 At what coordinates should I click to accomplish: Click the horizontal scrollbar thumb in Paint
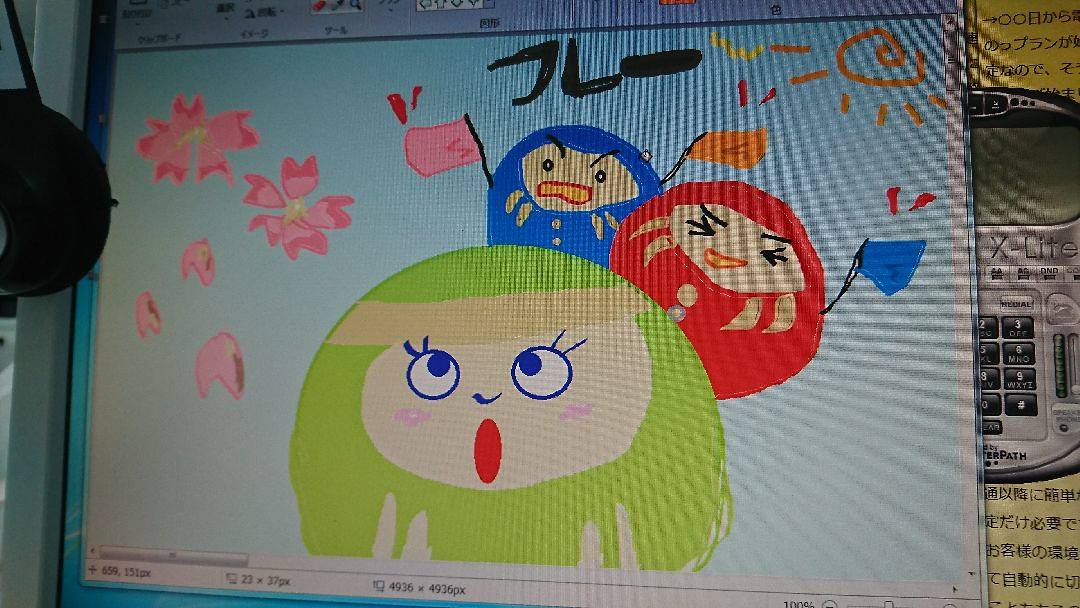point(173,556)
